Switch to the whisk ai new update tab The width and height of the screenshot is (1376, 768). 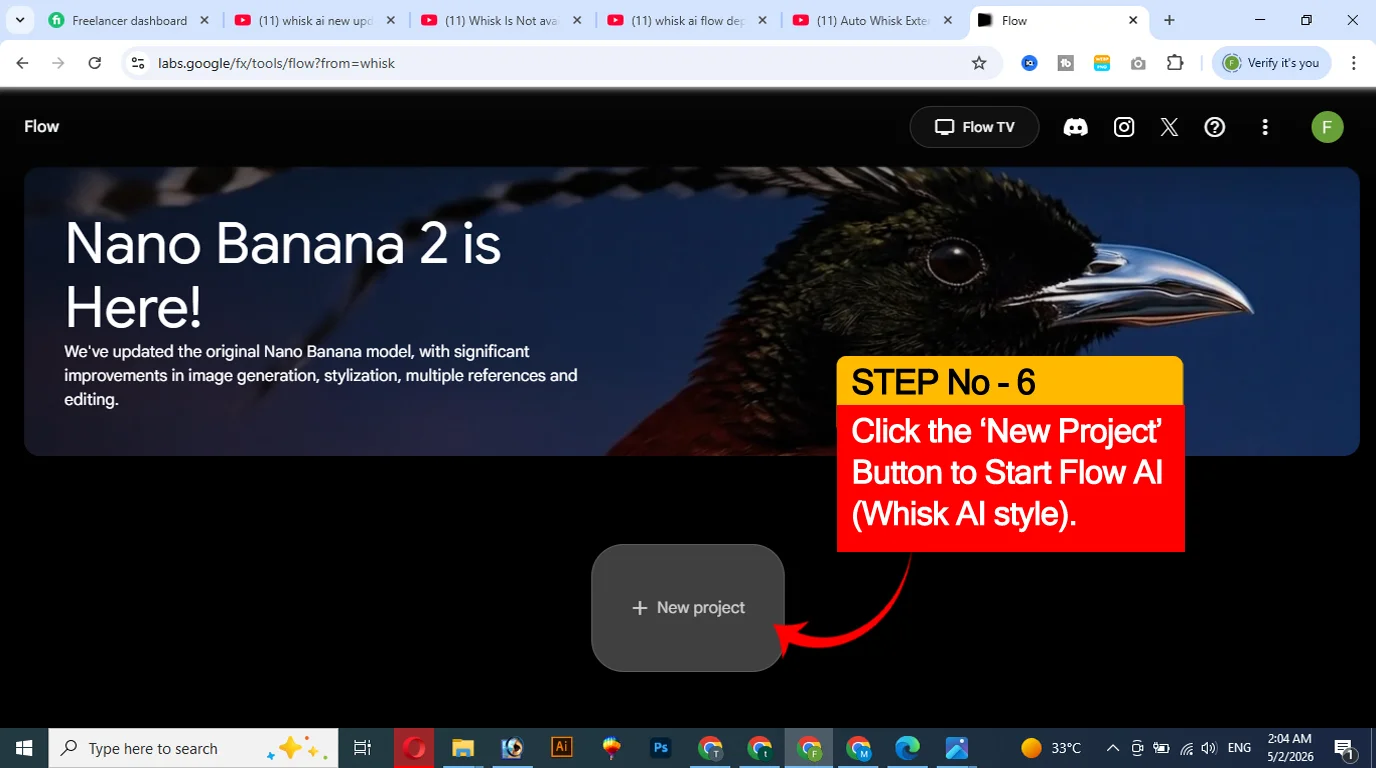tap(315, 20)
